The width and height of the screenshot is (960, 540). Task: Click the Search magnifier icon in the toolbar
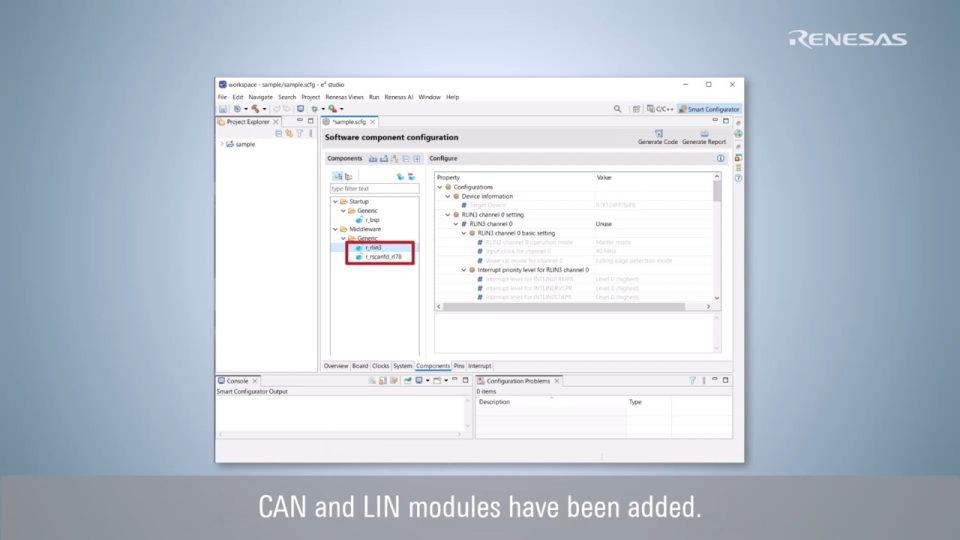click(x=617, y=109)
